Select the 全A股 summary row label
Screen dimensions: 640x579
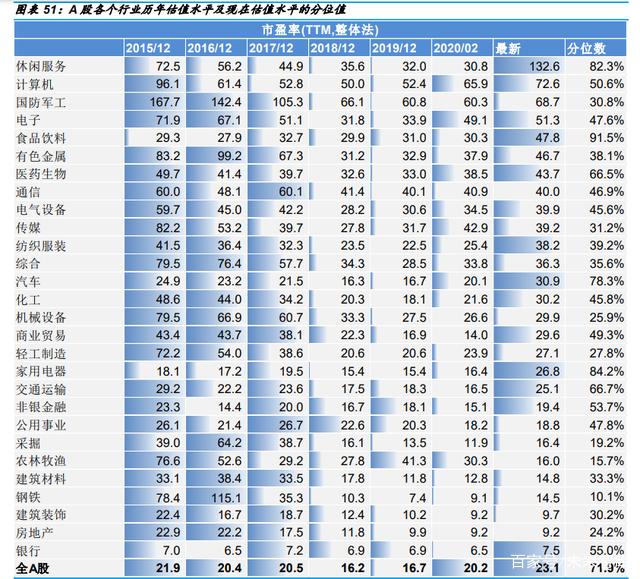pyautogui.click(x=32, y=567)
